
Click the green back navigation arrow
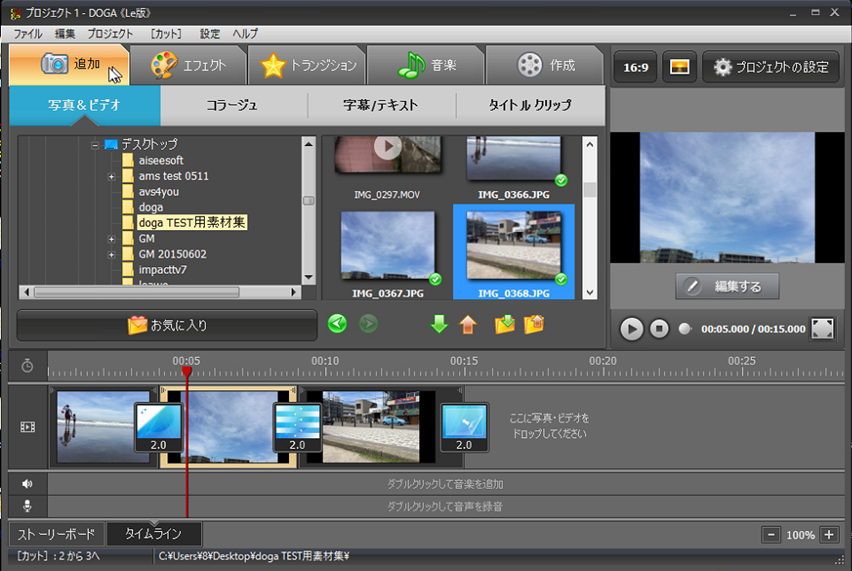(x=337, y=324)
